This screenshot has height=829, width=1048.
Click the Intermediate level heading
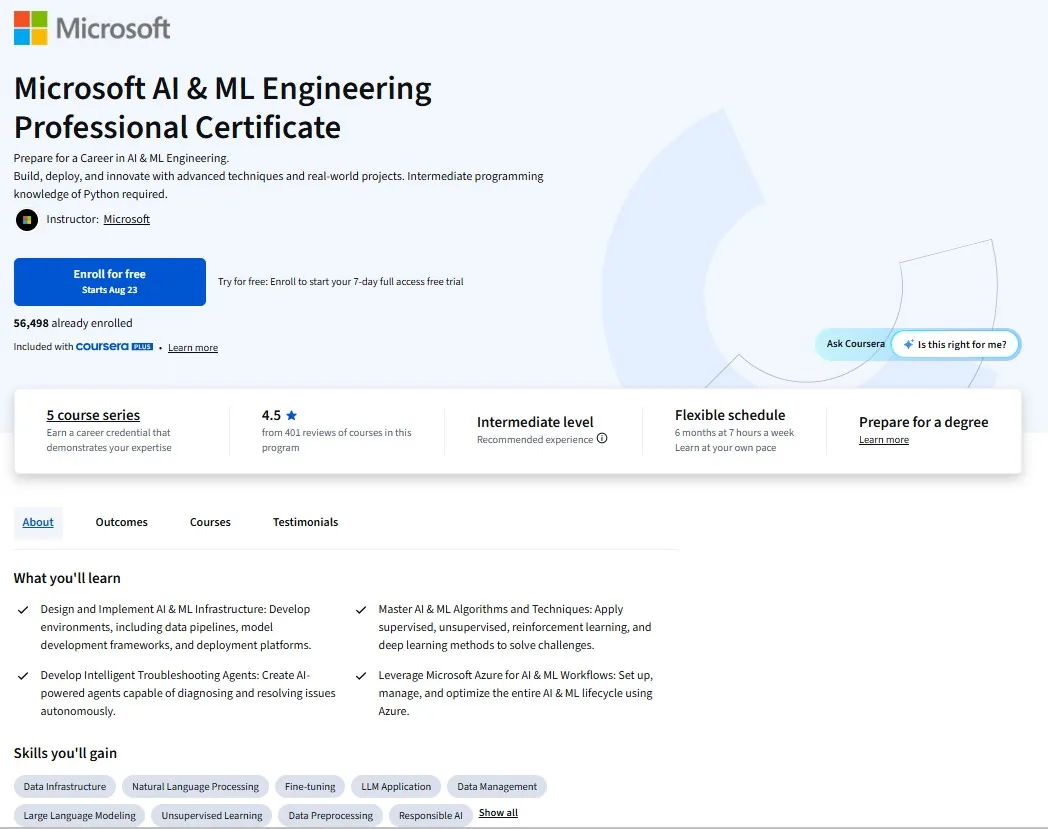pos(535,423)
